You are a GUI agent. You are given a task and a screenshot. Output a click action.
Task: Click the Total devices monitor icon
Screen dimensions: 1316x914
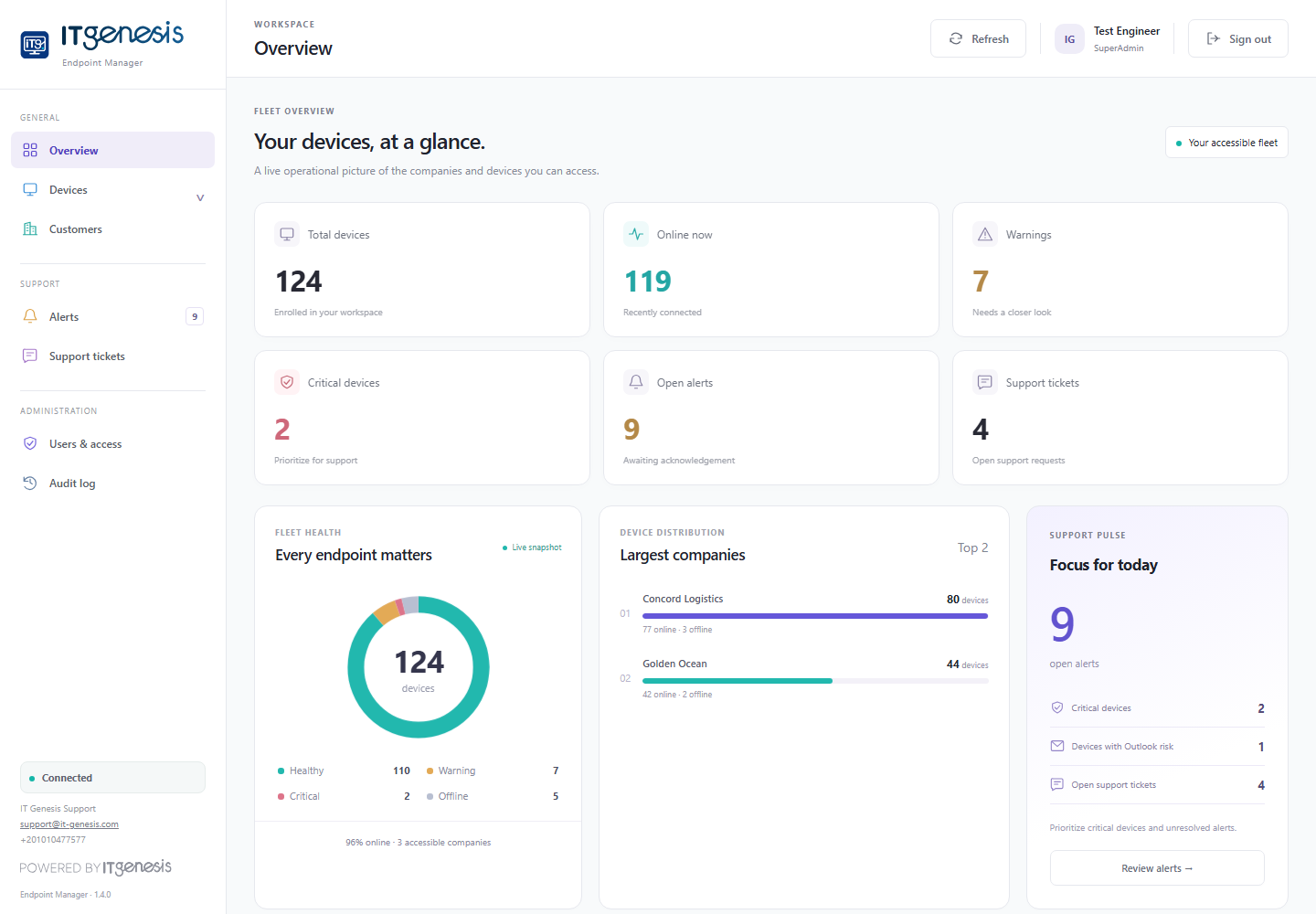tap(287, 234)
